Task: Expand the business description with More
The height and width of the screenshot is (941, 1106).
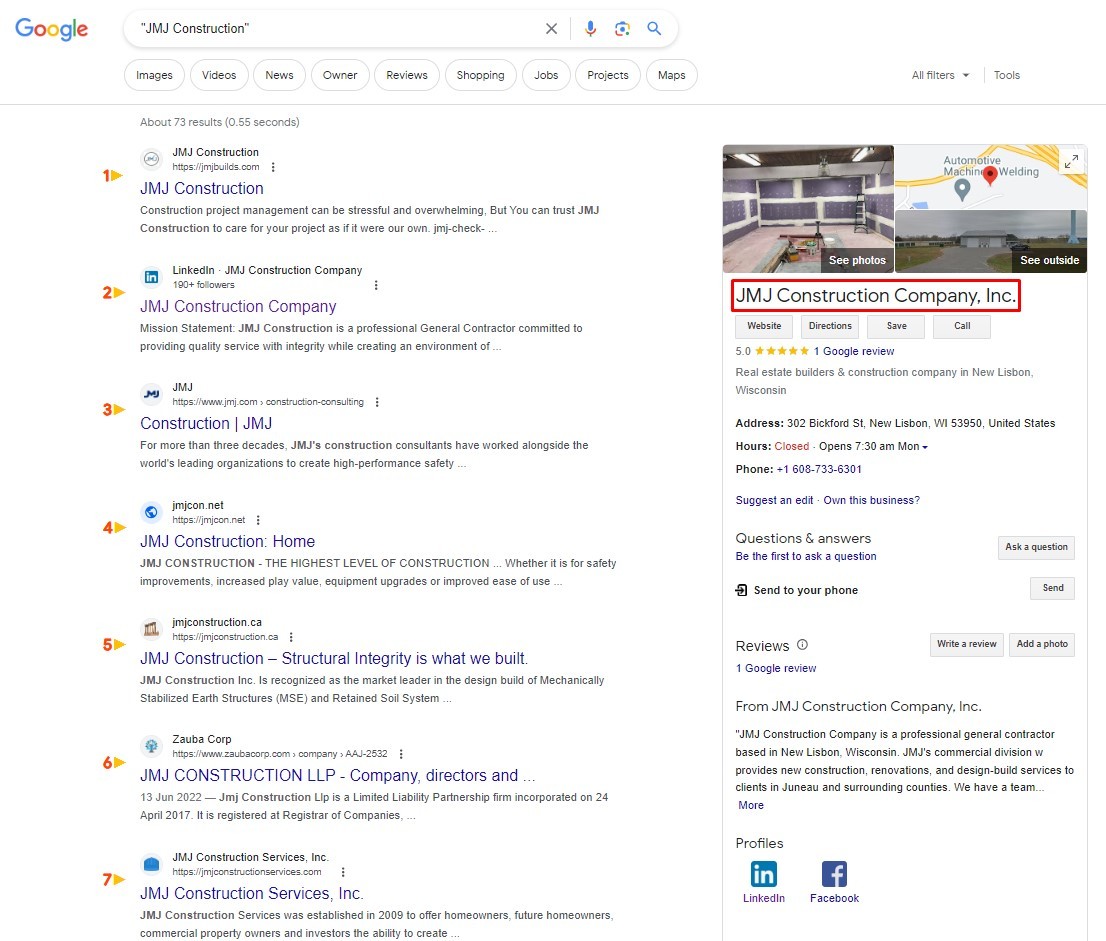Action: tap(750, 806)
